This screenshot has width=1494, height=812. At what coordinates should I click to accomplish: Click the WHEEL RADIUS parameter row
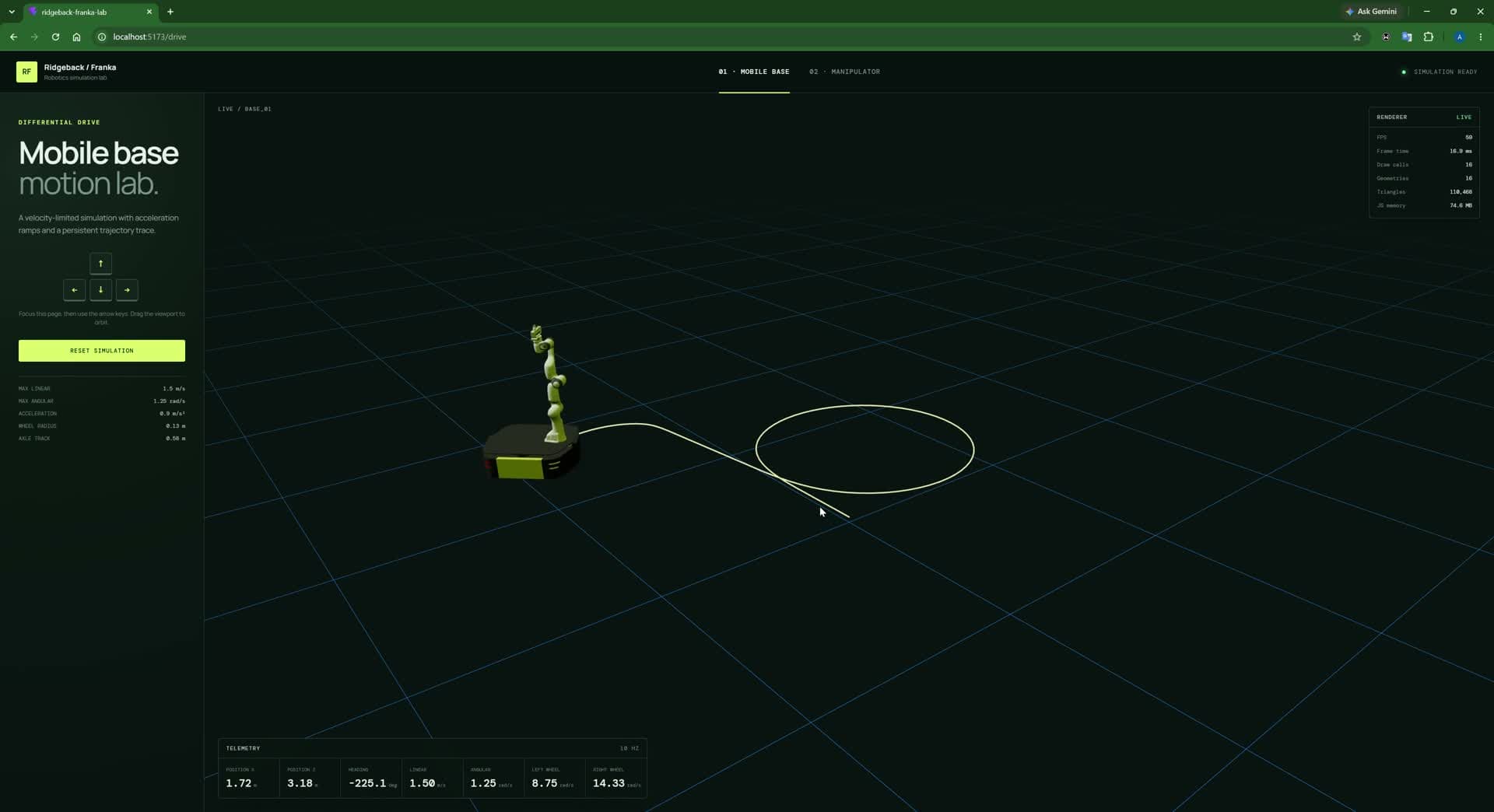[102, 426]
